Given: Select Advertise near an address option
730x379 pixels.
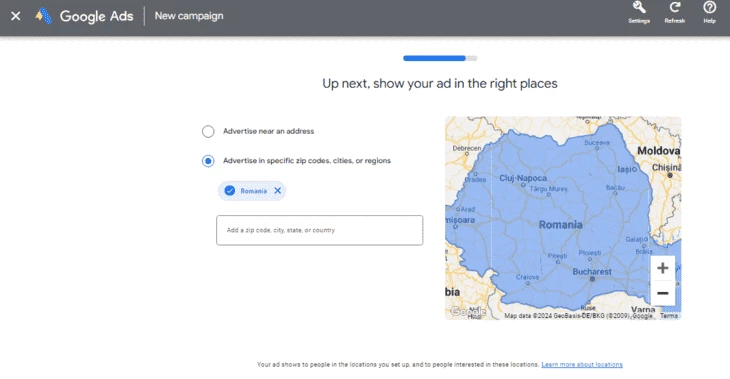Looking at the screenshot, I should click(208, 131).
